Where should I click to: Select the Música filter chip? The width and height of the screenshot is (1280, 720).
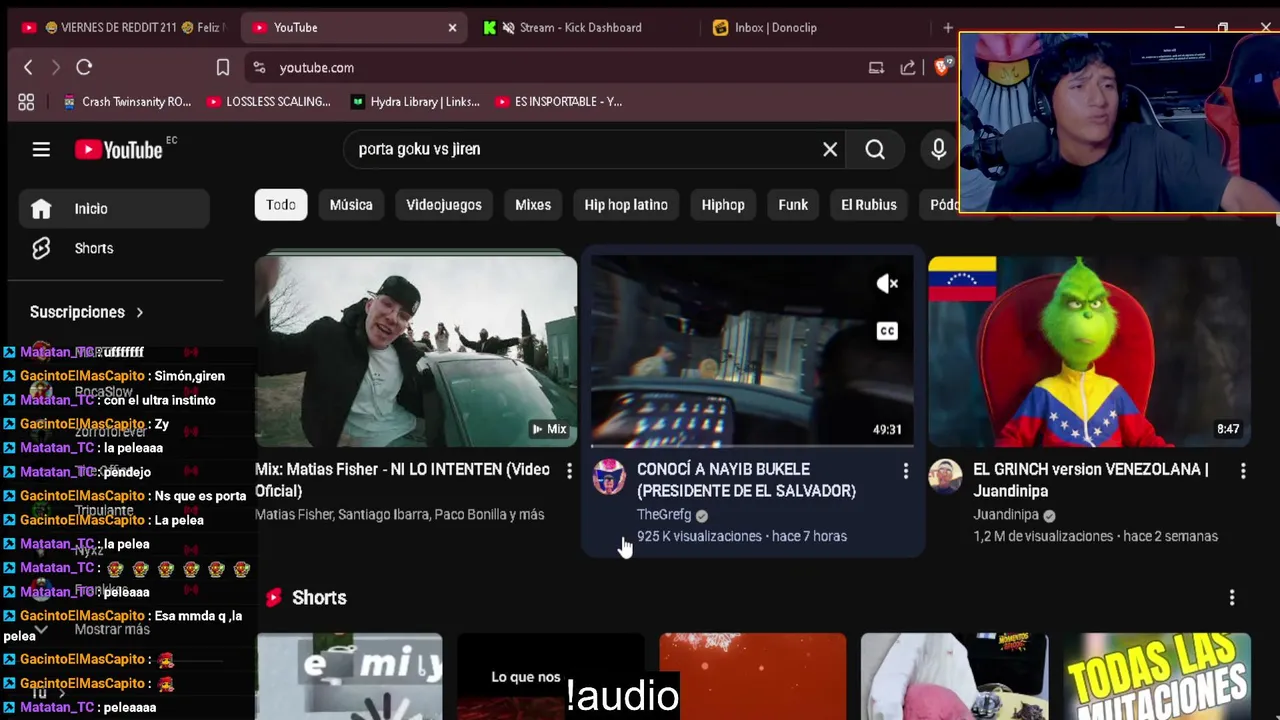(x=351, y=205)
